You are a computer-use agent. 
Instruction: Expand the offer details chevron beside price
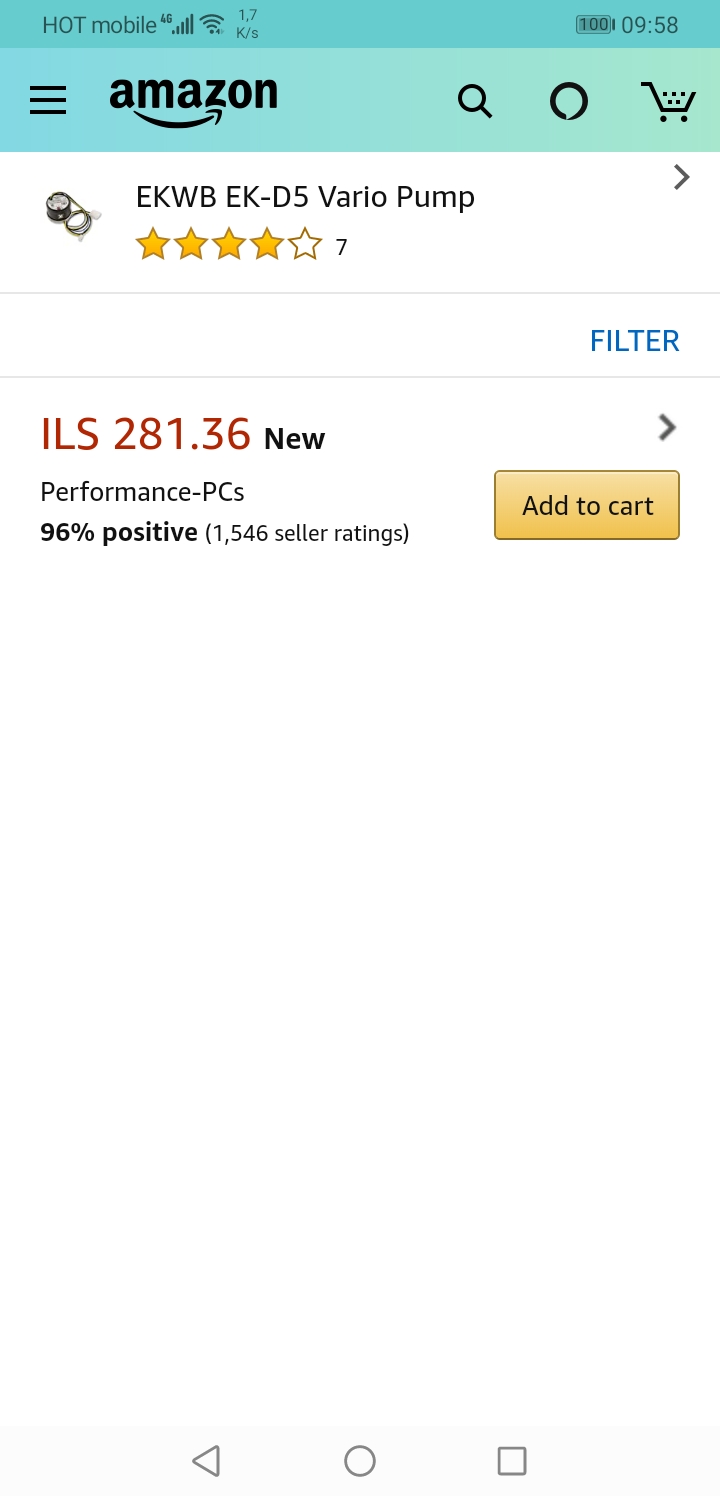click(667, 428)
